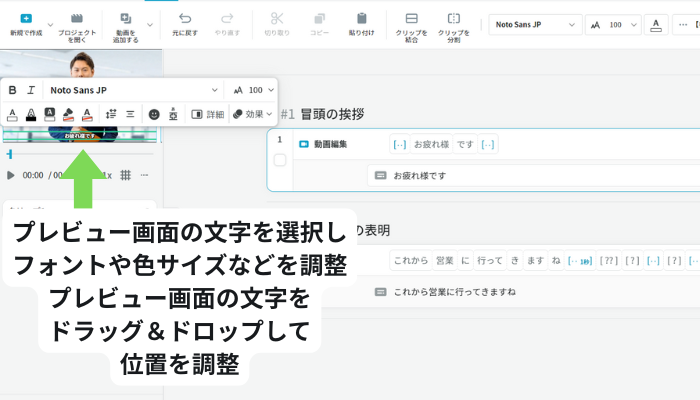This screenshot has height=400, width=700.
Task: Select the word 行って in the transcript
Action: coord(490,260)
